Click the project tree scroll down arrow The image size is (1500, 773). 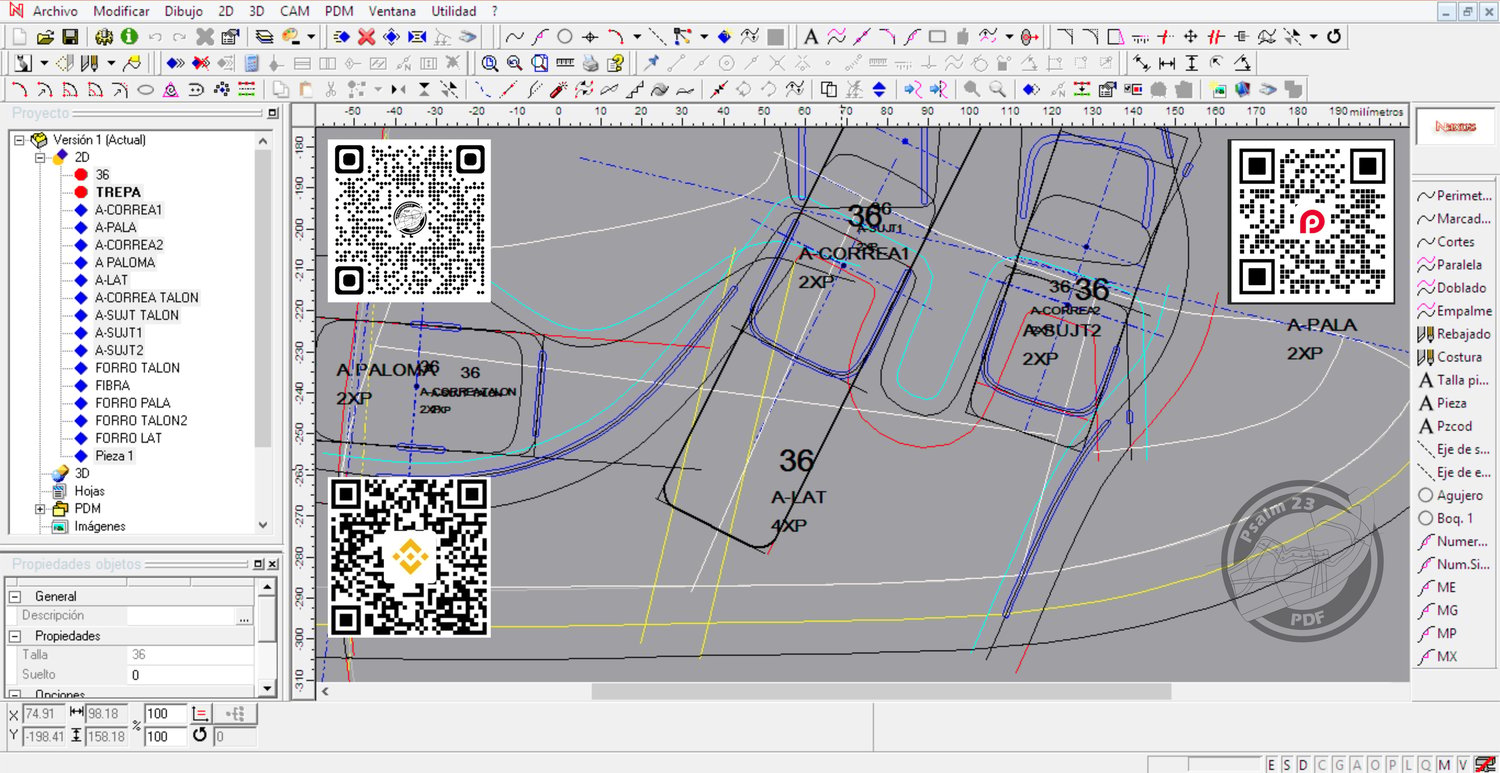(264, 525)
